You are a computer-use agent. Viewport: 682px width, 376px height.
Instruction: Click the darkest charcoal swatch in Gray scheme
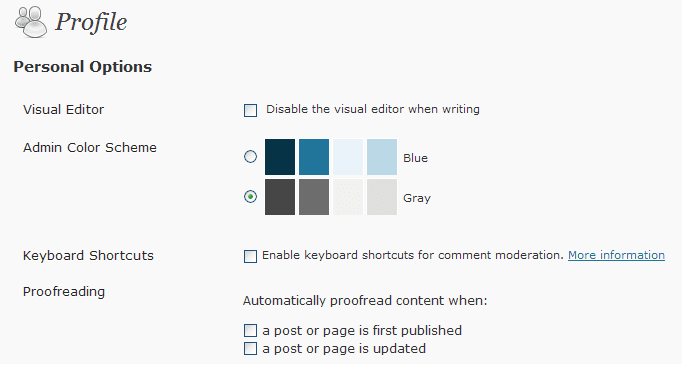coord(280,197)
